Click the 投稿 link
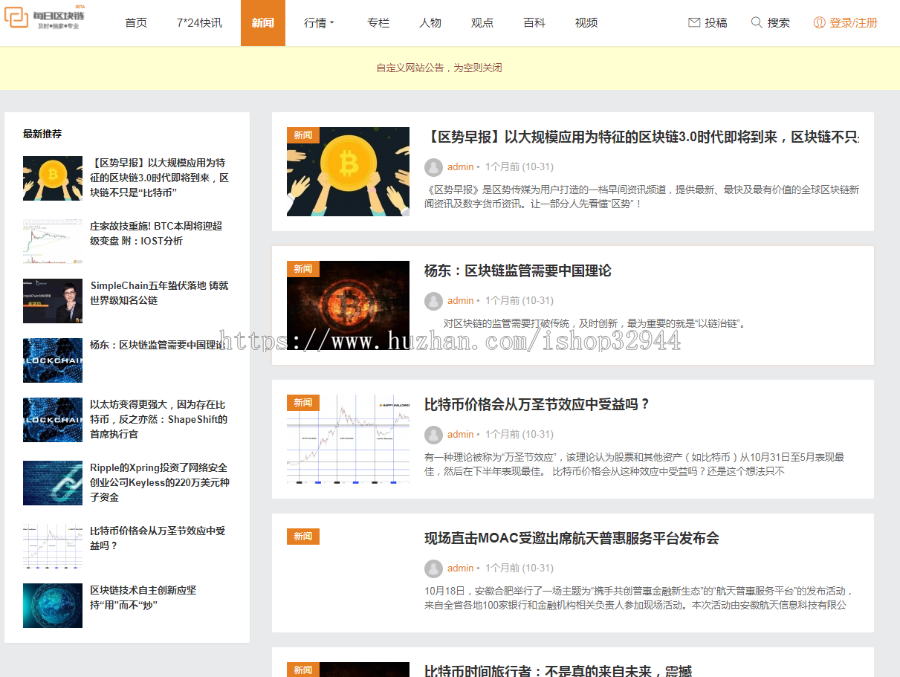 (716, 23)
